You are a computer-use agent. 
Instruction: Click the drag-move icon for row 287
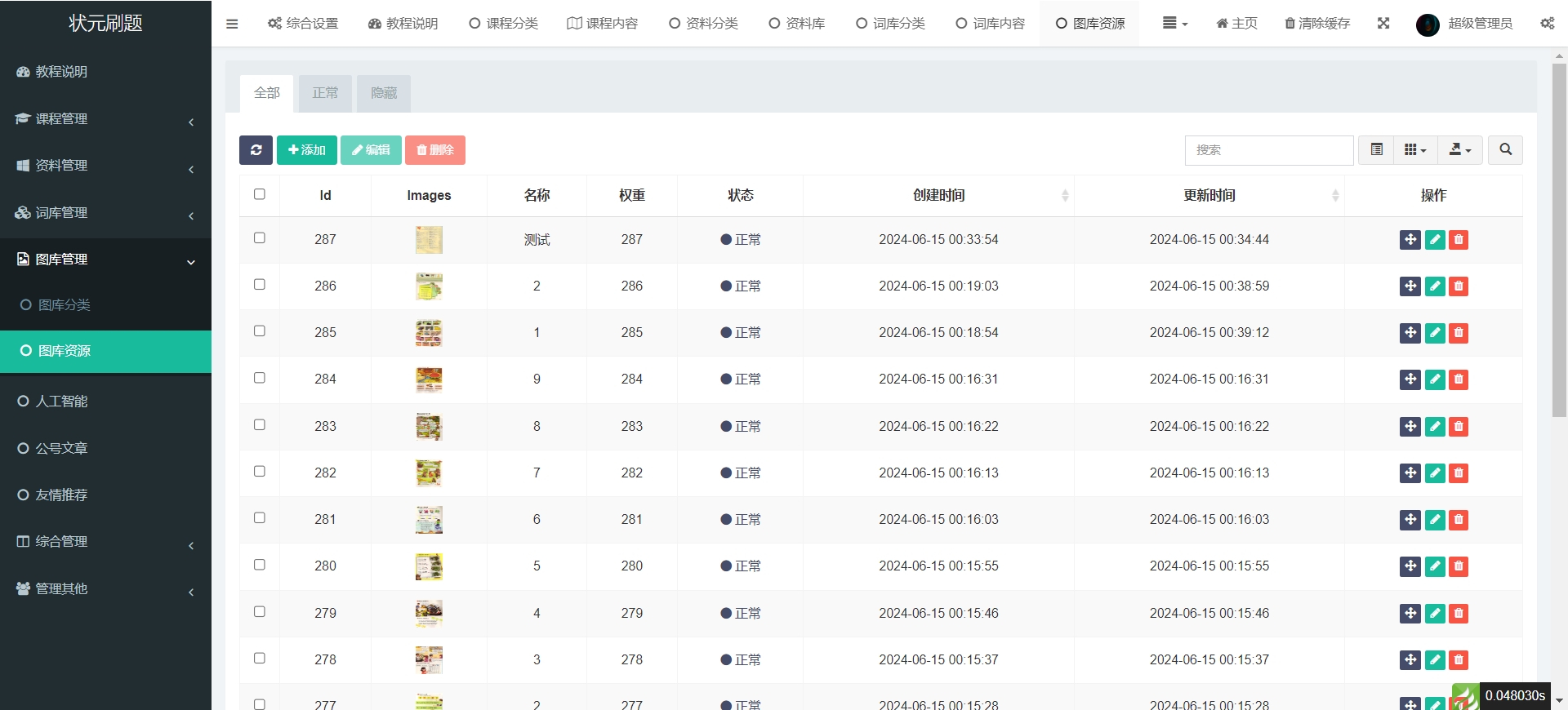coord(1410,240)
